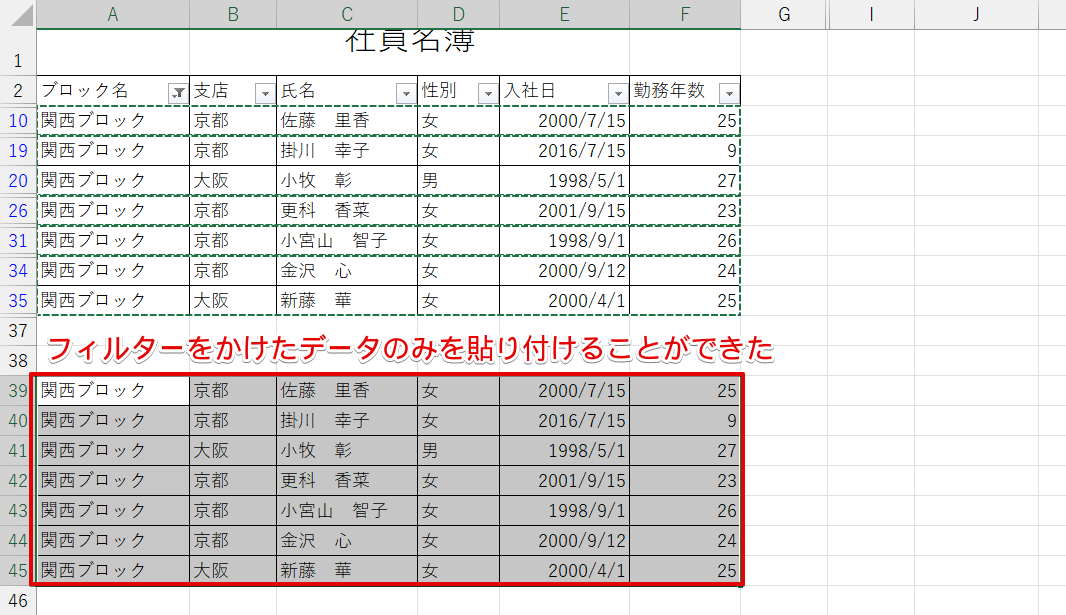
Task: Click 金沢 心 in row 34
Action: click(x=316, y=270)
